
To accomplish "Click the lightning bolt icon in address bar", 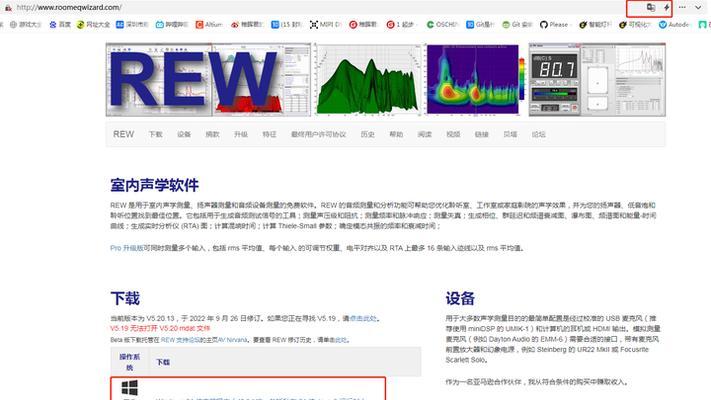I will click(x=667, y=7).
